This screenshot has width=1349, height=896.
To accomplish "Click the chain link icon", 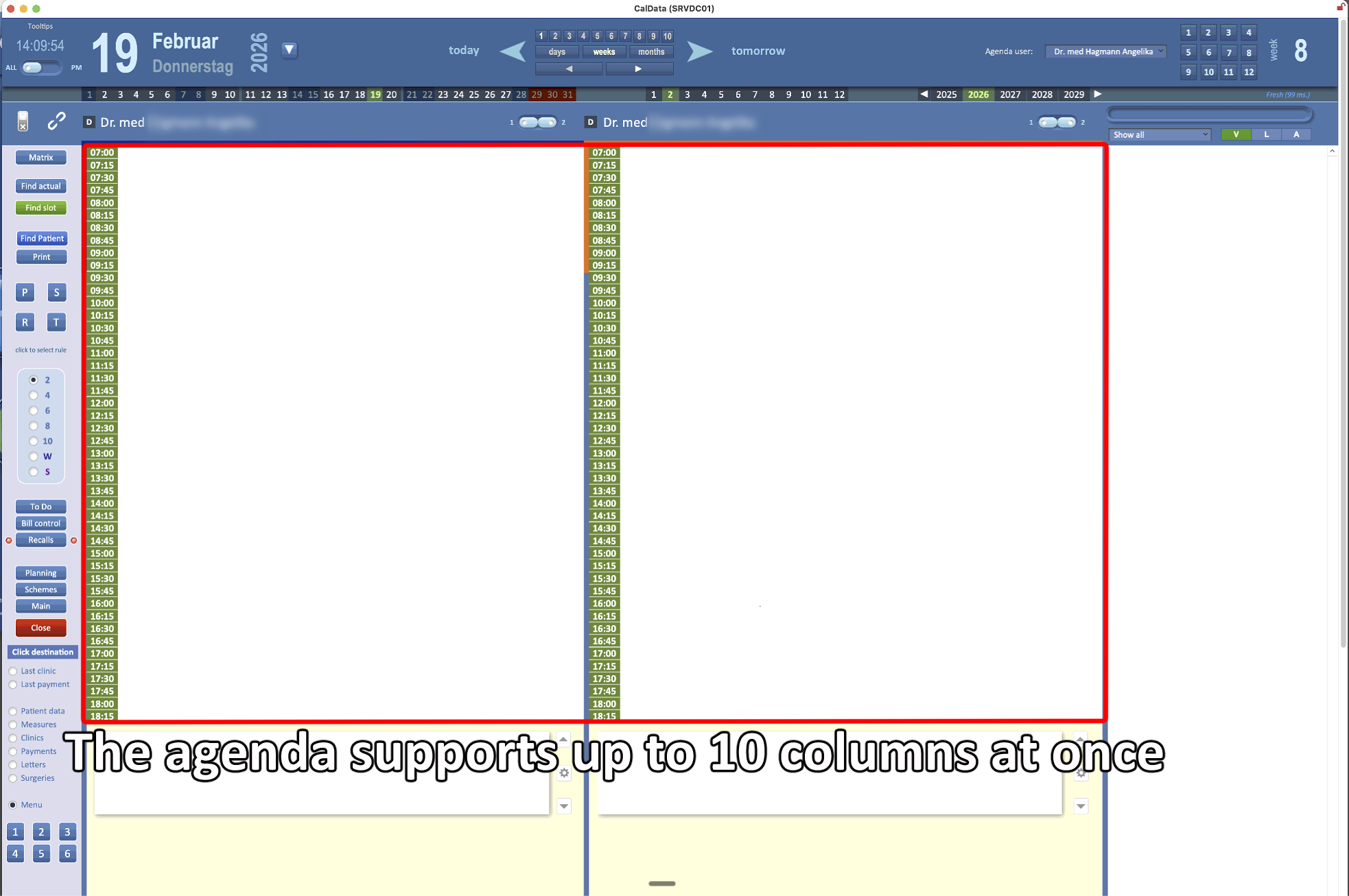I will coord(56,121).
